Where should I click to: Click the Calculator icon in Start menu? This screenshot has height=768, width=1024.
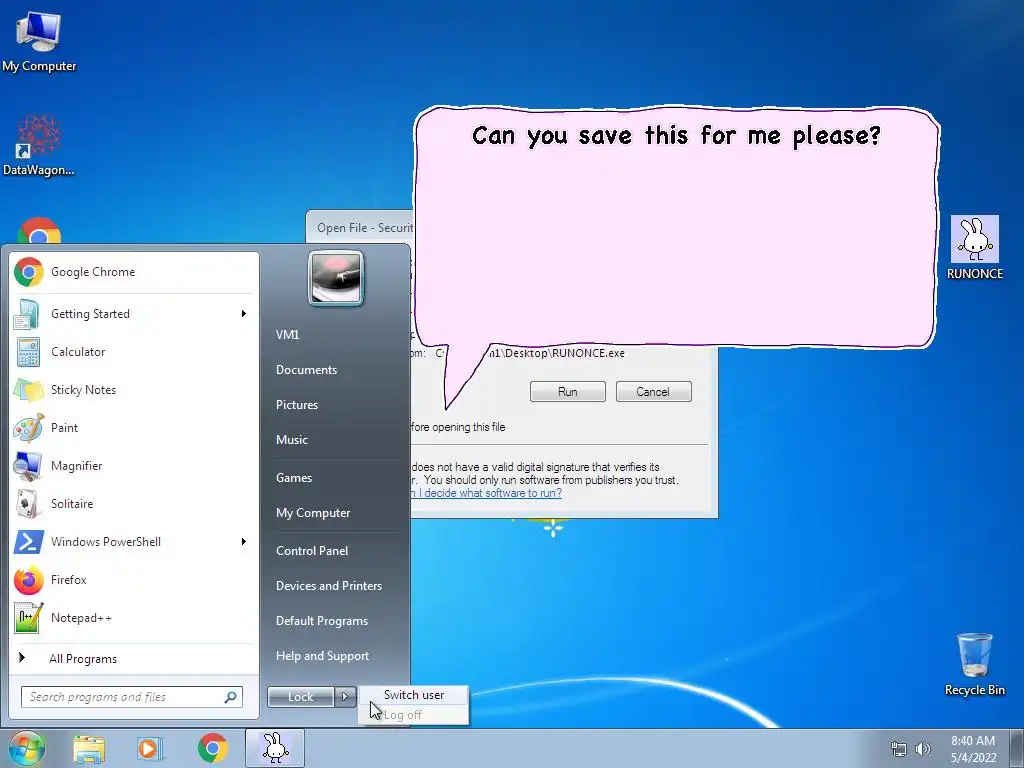28,352
